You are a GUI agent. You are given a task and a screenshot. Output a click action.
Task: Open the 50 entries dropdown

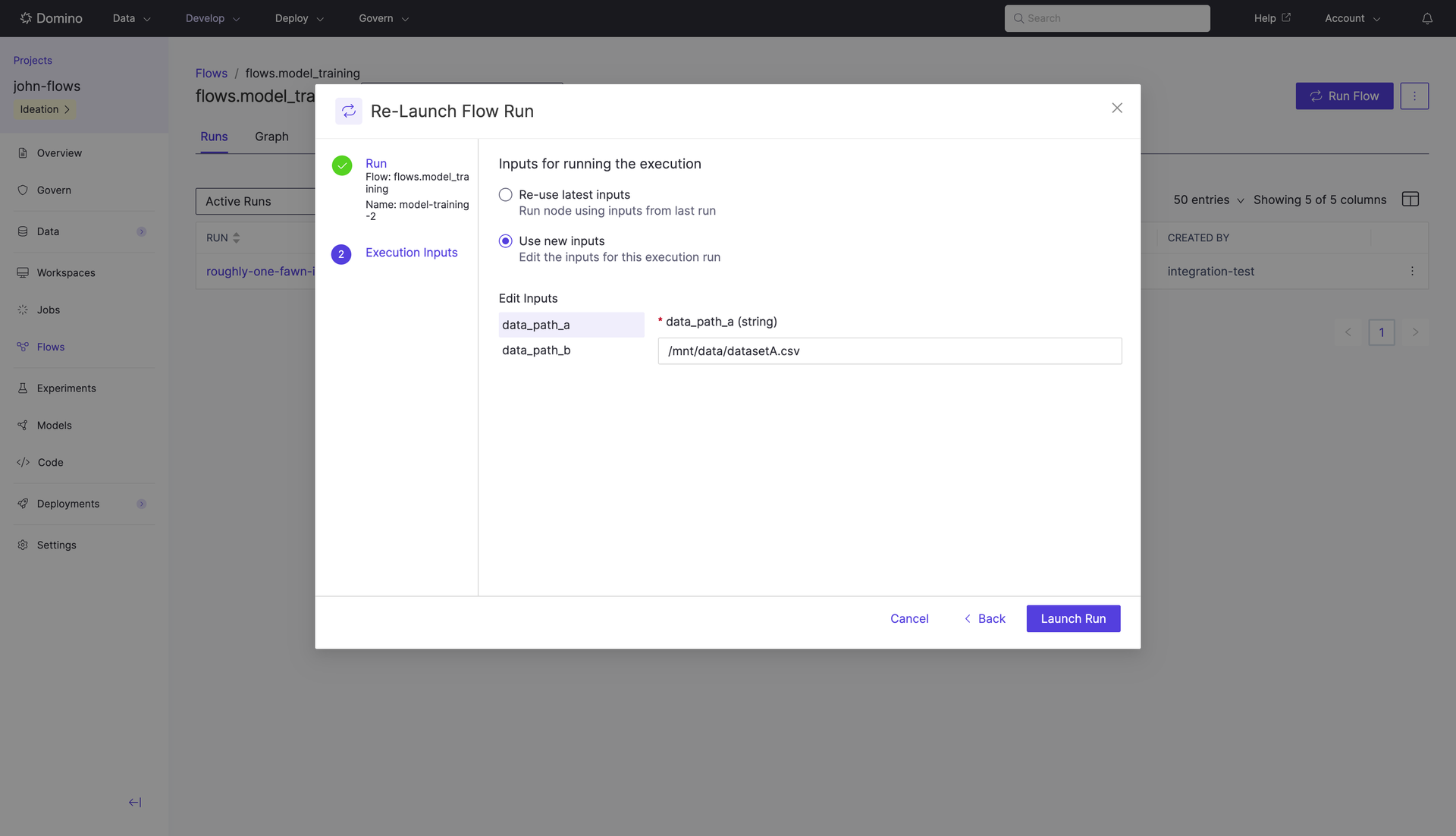coord(1208,200)
